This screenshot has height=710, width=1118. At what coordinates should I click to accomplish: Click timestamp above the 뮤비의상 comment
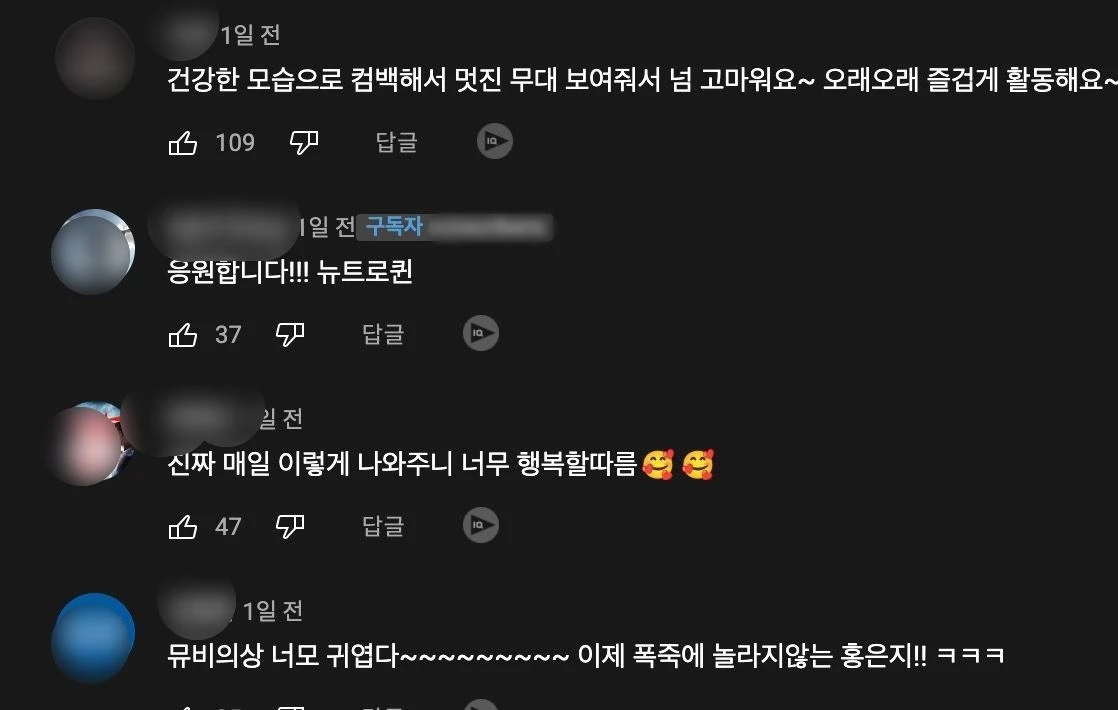coord(272,611)
